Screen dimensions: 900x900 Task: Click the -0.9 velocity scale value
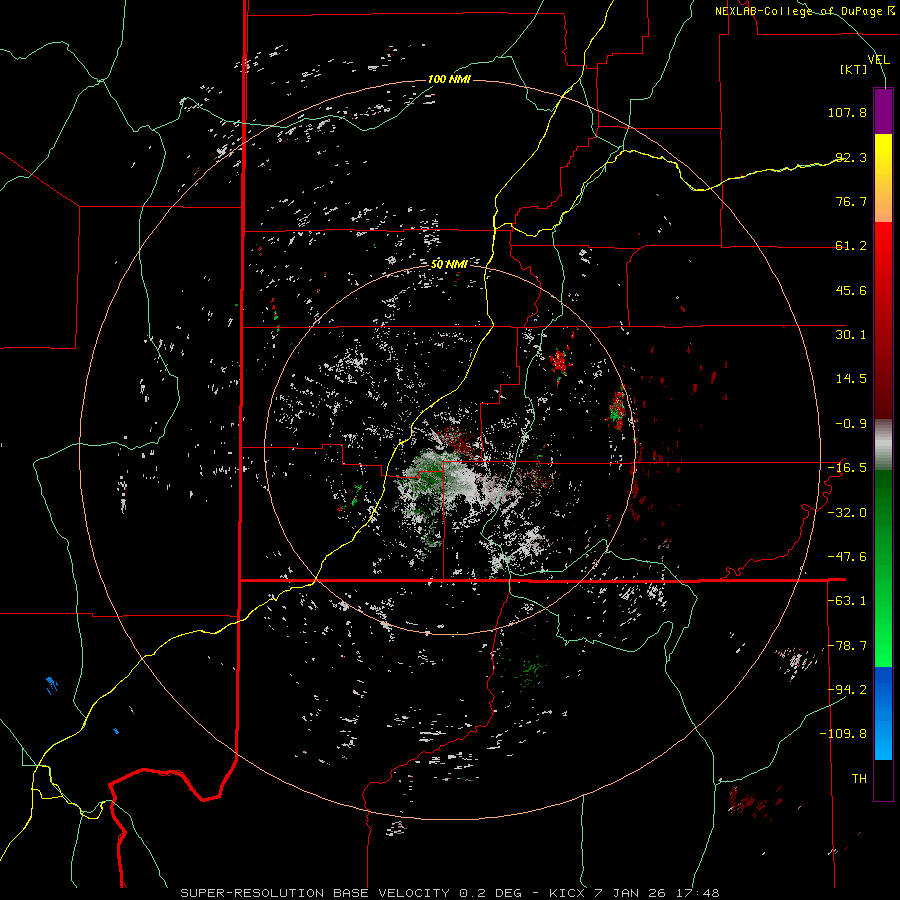pos(851,424)
